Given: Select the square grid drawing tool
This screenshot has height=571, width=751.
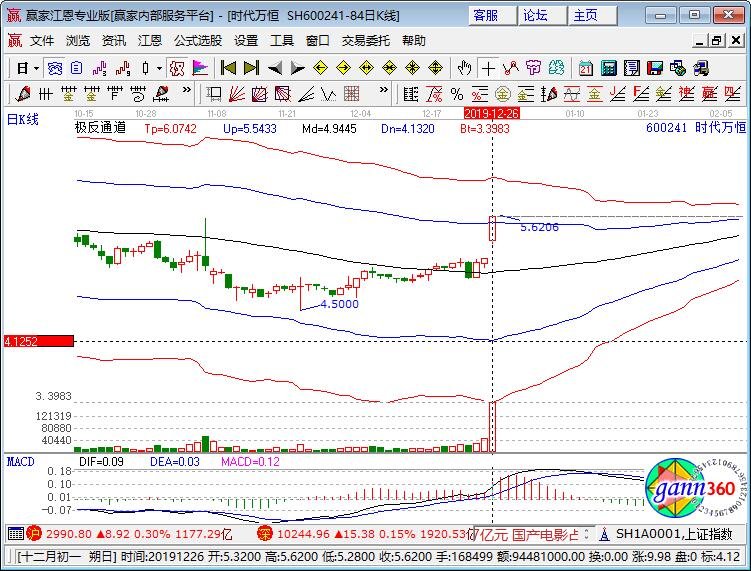Looking at the screenshot, I should 352,94.
